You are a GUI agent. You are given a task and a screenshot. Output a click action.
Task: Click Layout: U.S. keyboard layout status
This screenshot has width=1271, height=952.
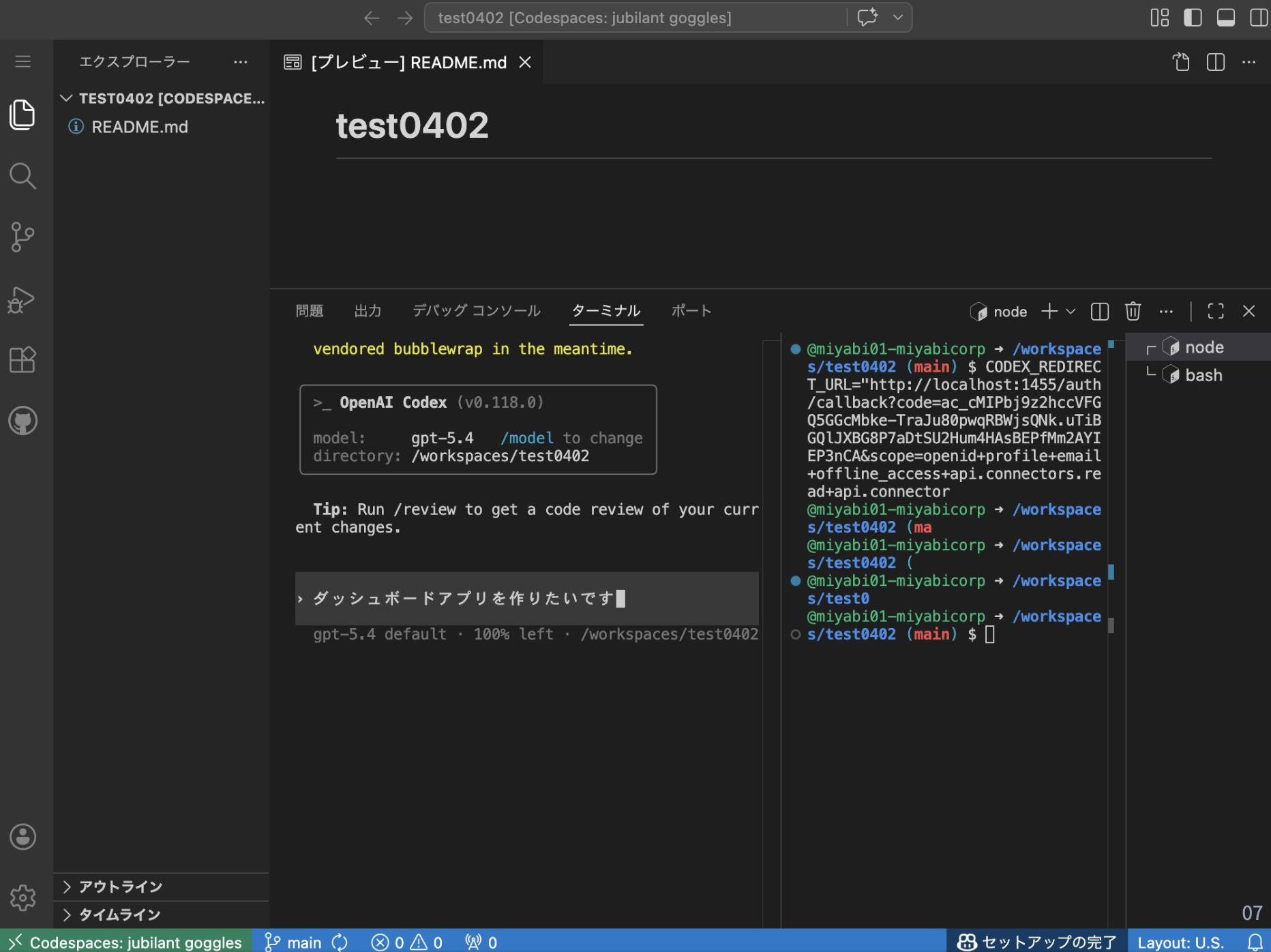[1180, 942]
